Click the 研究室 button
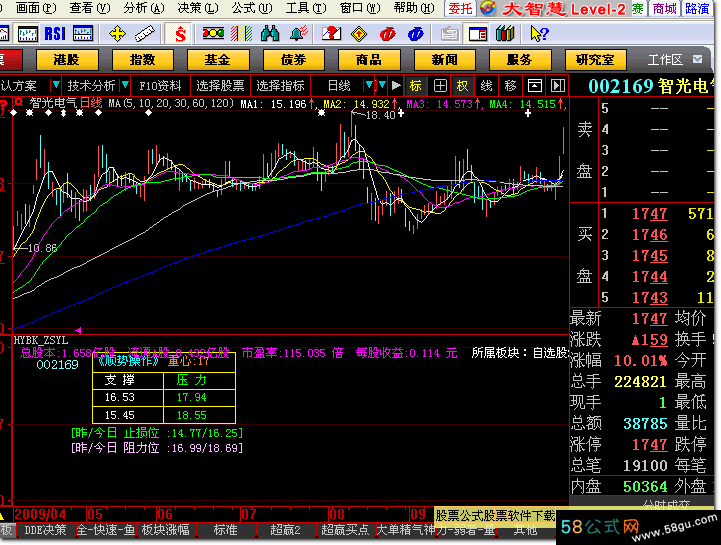Image resolution: width=721 pixels, height=545 pixels. (x=595, y=60)
